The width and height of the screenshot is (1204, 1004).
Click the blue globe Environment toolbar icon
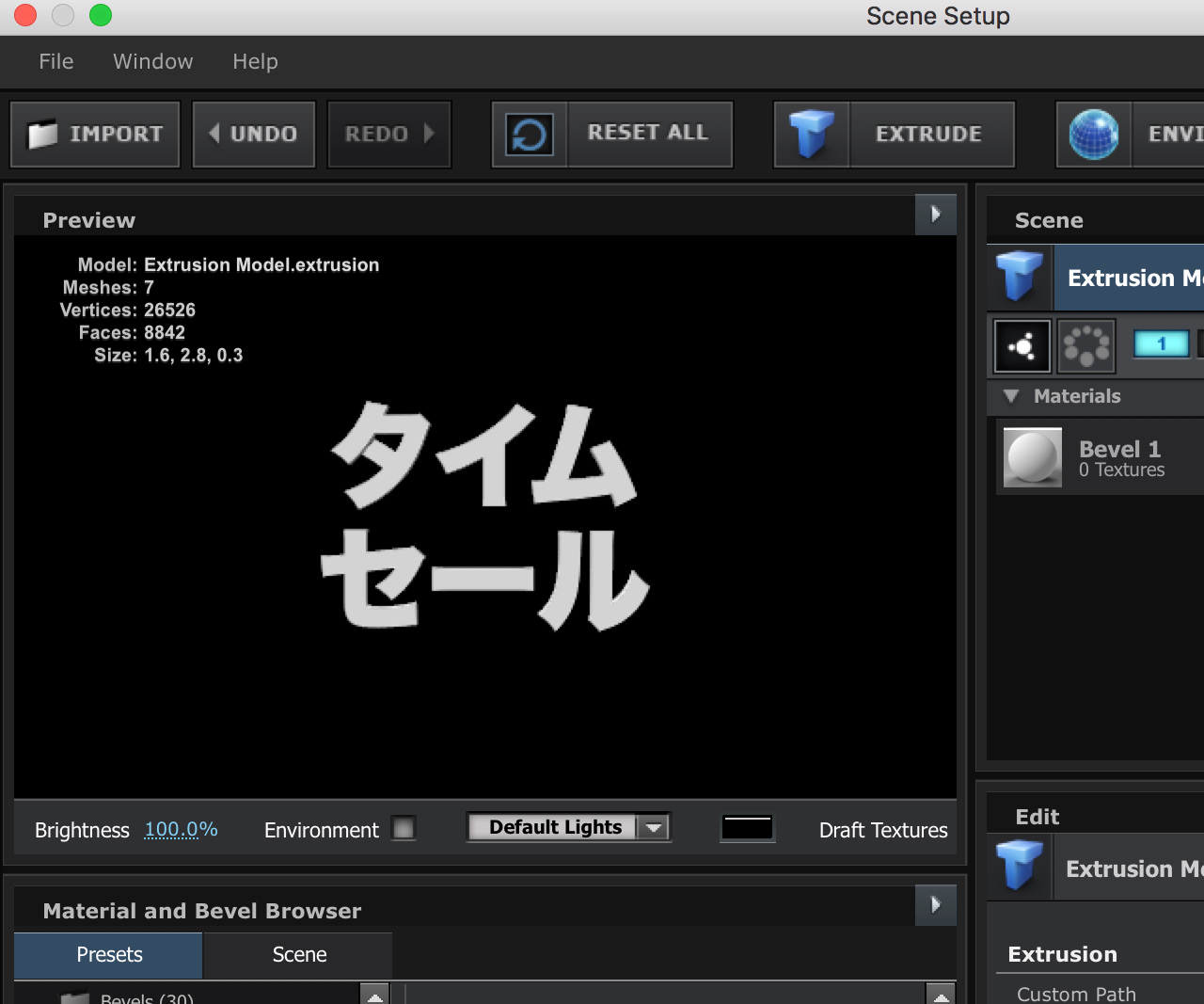pos(1094,135)
